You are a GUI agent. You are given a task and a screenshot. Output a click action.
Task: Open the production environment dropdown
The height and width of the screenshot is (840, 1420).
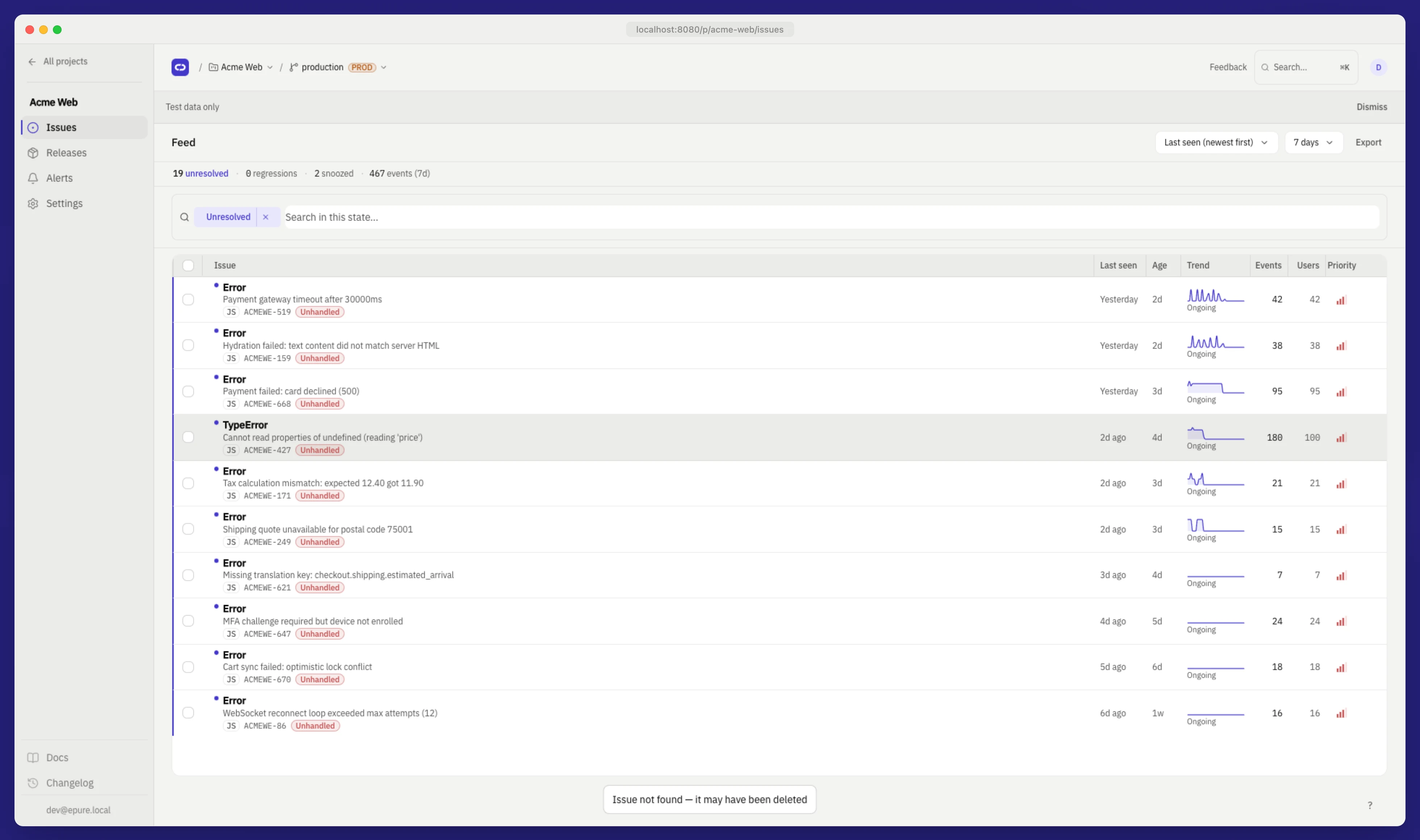click(x=338, y=67)
